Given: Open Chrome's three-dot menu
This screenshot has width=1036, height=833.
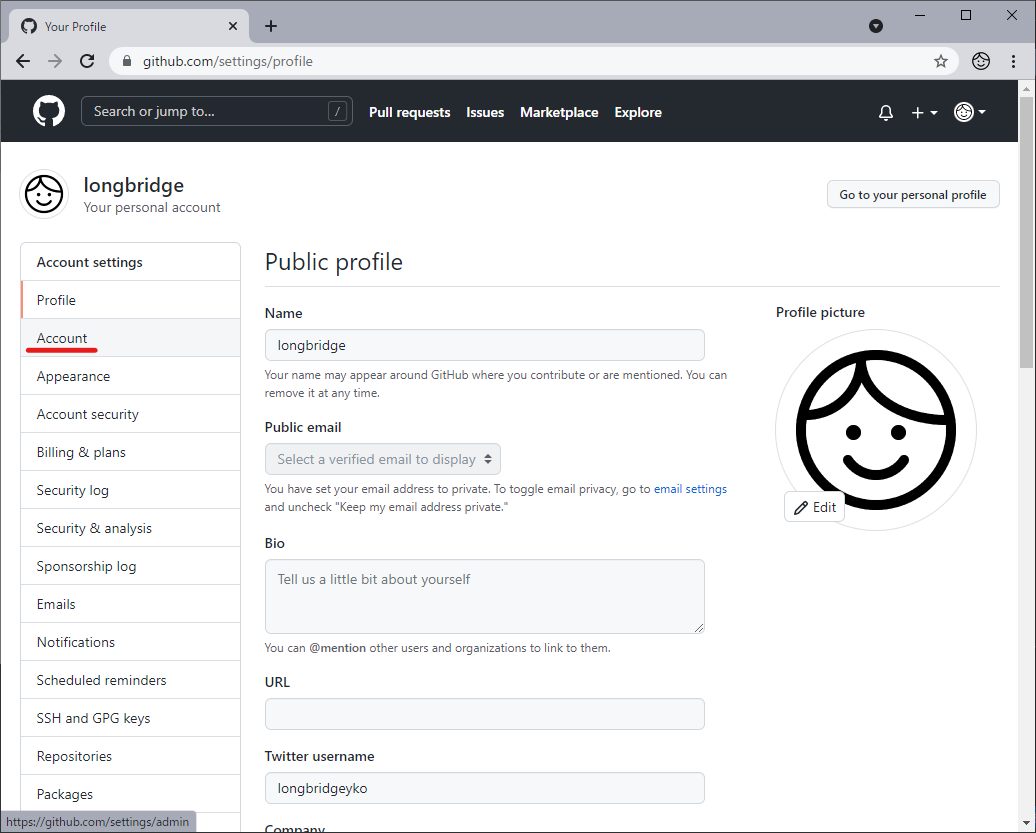Looking at the screenshot, I should click(x=1013, y=61).
